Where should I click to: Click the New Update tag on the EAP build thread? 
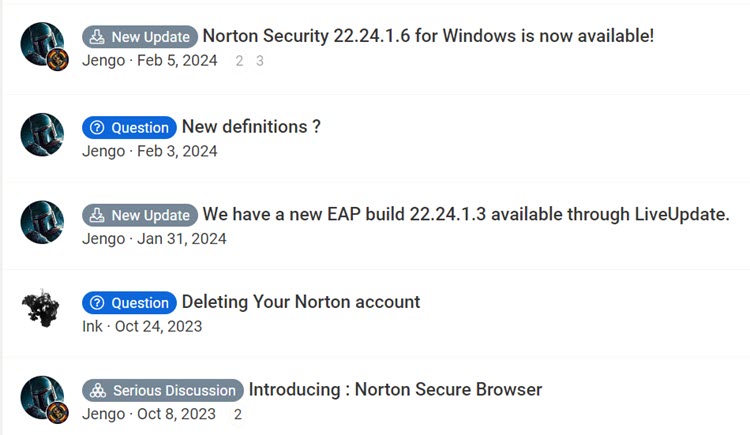coord(140,215)
